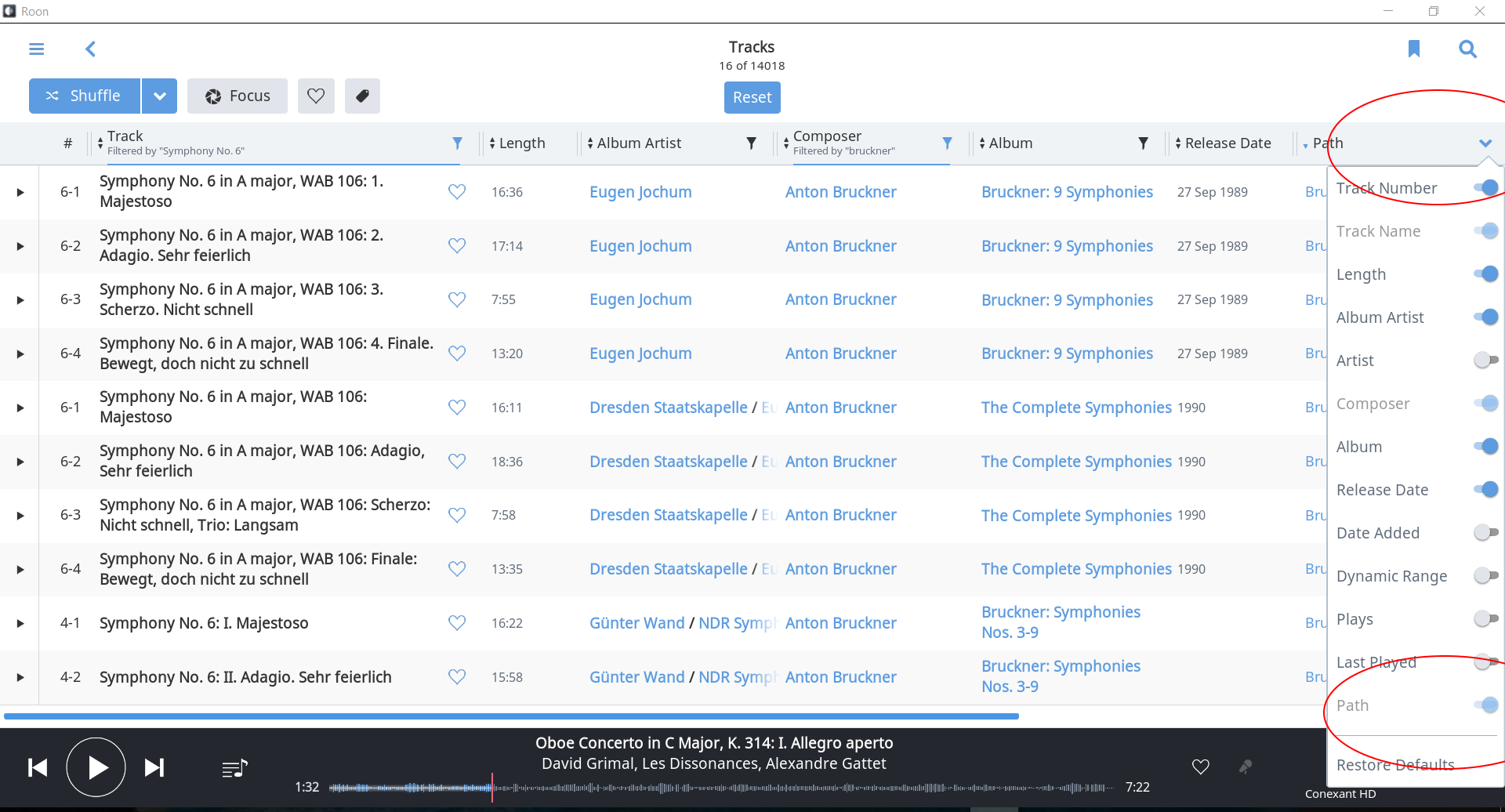Click the Track column filter funnel
This screenshot has width=1505, height=812.
coord(457,143)
